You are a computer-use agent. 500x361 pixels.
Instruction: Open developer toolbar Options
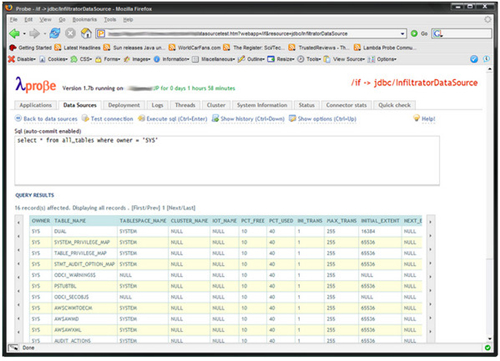point(382,59)
